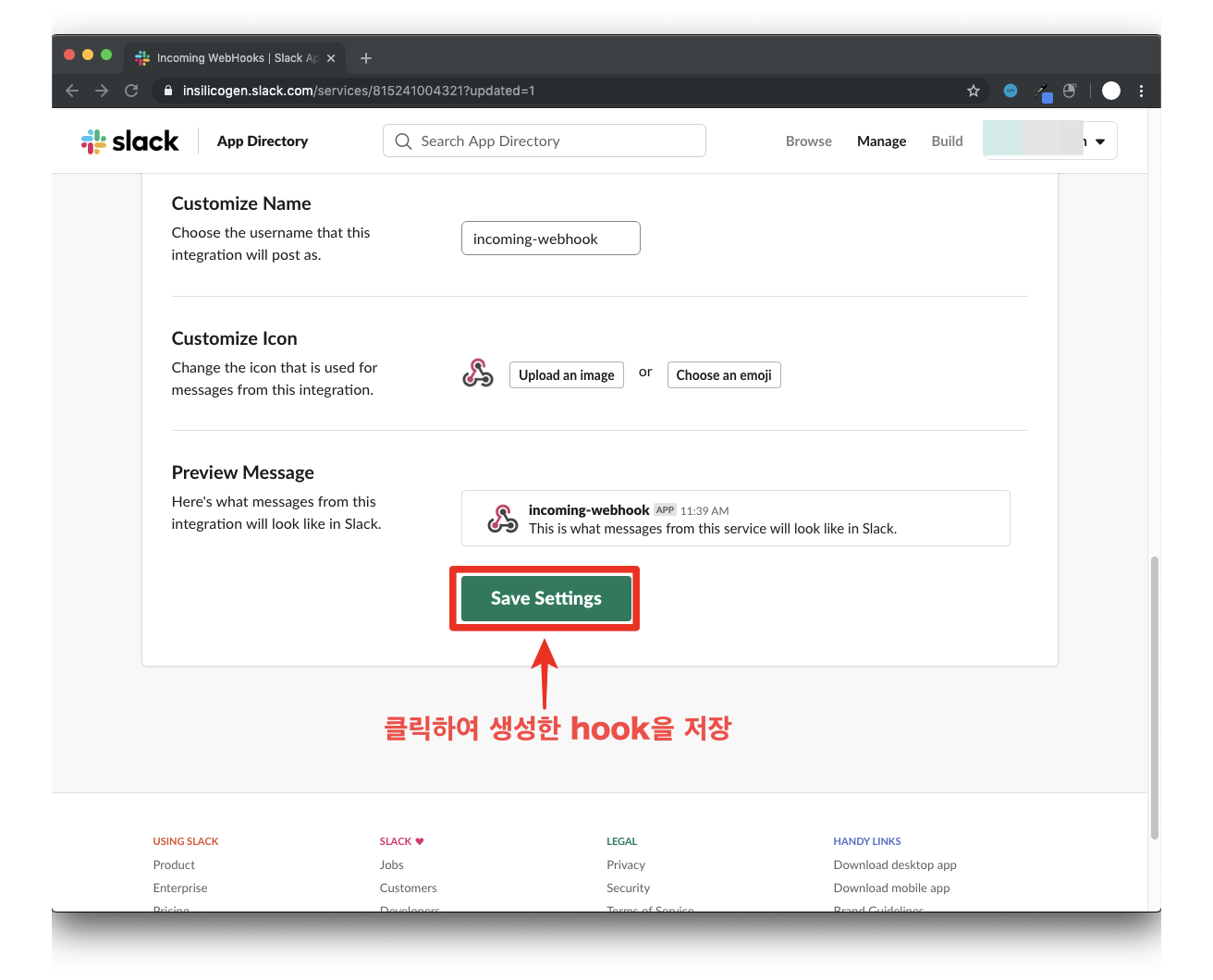Click the Preview Message heading
The height and width of the screenshot is (980, 1213).
242,472
